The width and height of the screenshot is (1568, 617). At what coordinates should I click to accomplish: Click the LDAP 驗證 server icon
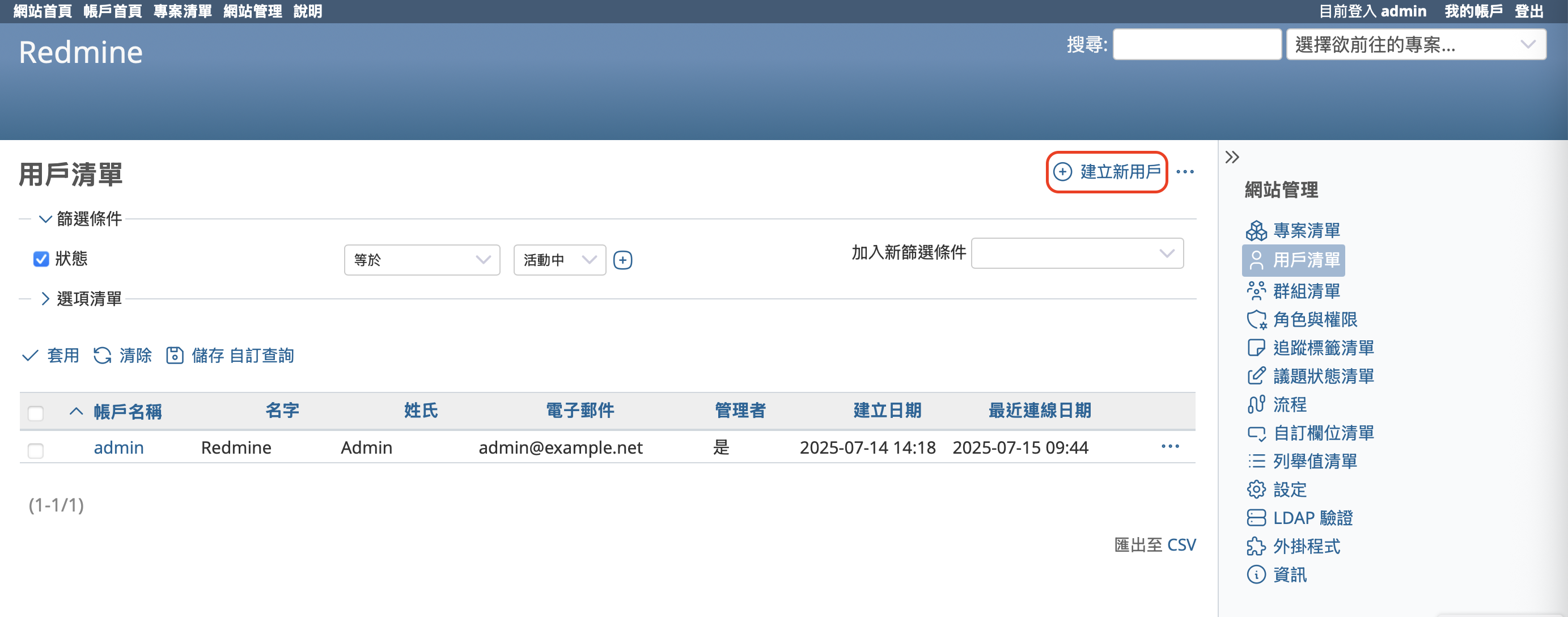tap(1256, 518)
